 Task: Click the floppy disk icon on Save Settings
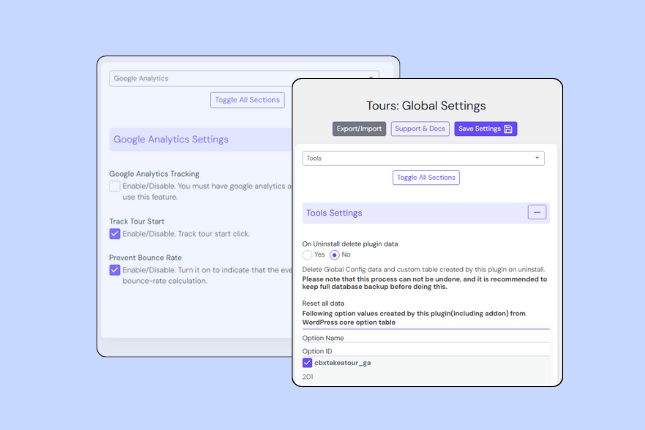508,129
